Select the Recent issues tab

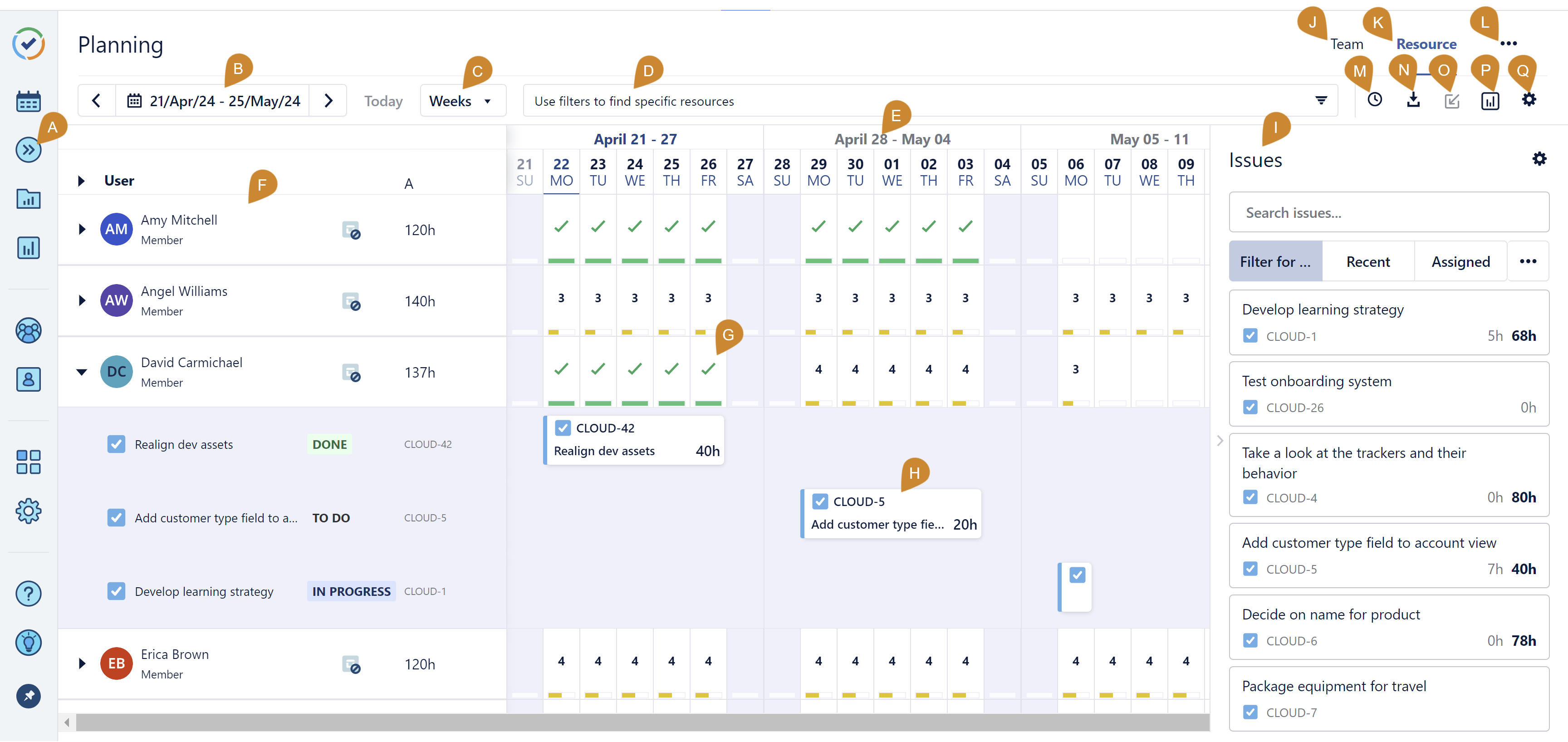[x=1368, y=262]
